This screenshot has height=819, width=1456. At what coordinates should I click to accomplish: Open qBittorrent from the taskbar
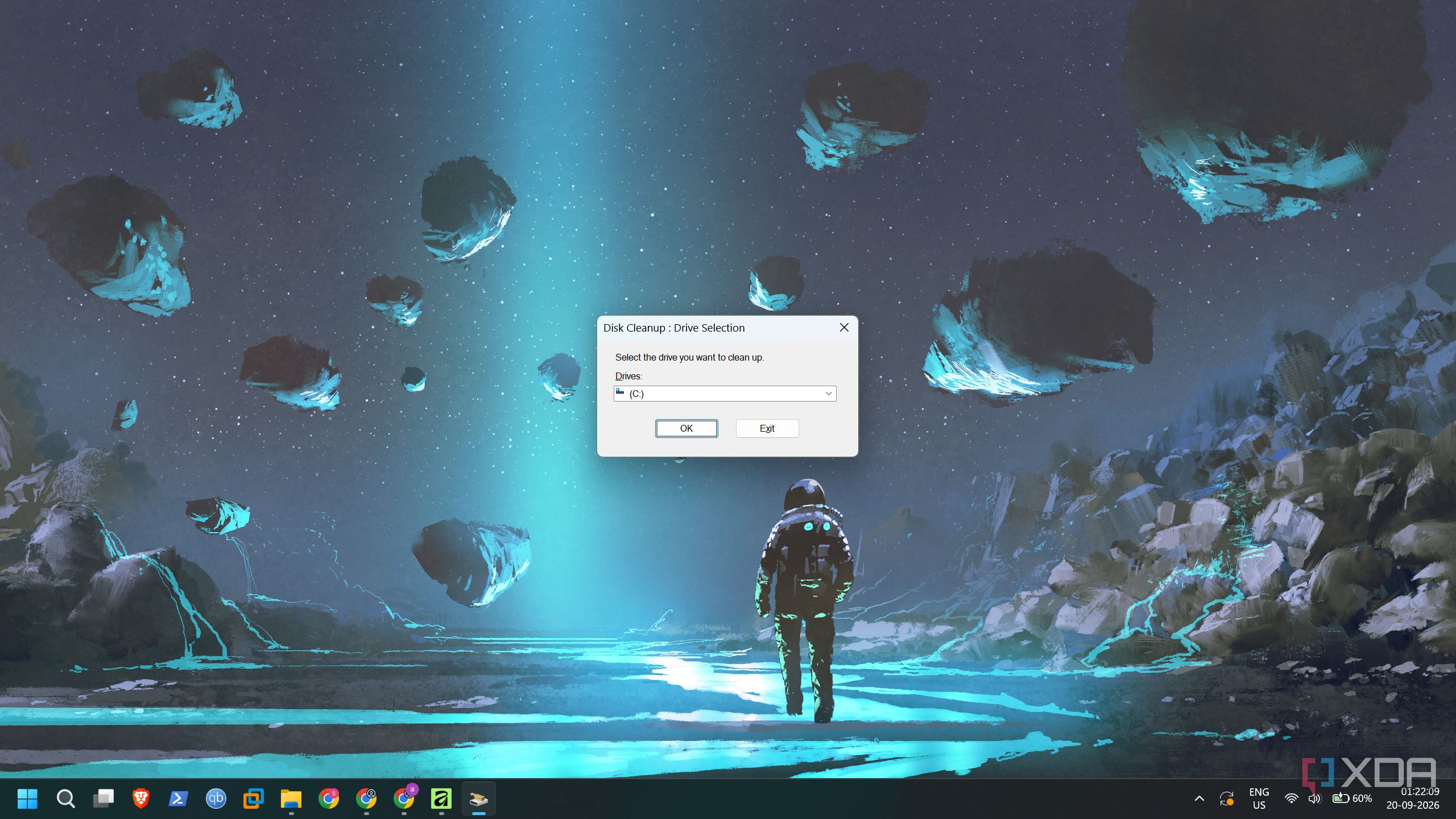click(x=216, y=799)
